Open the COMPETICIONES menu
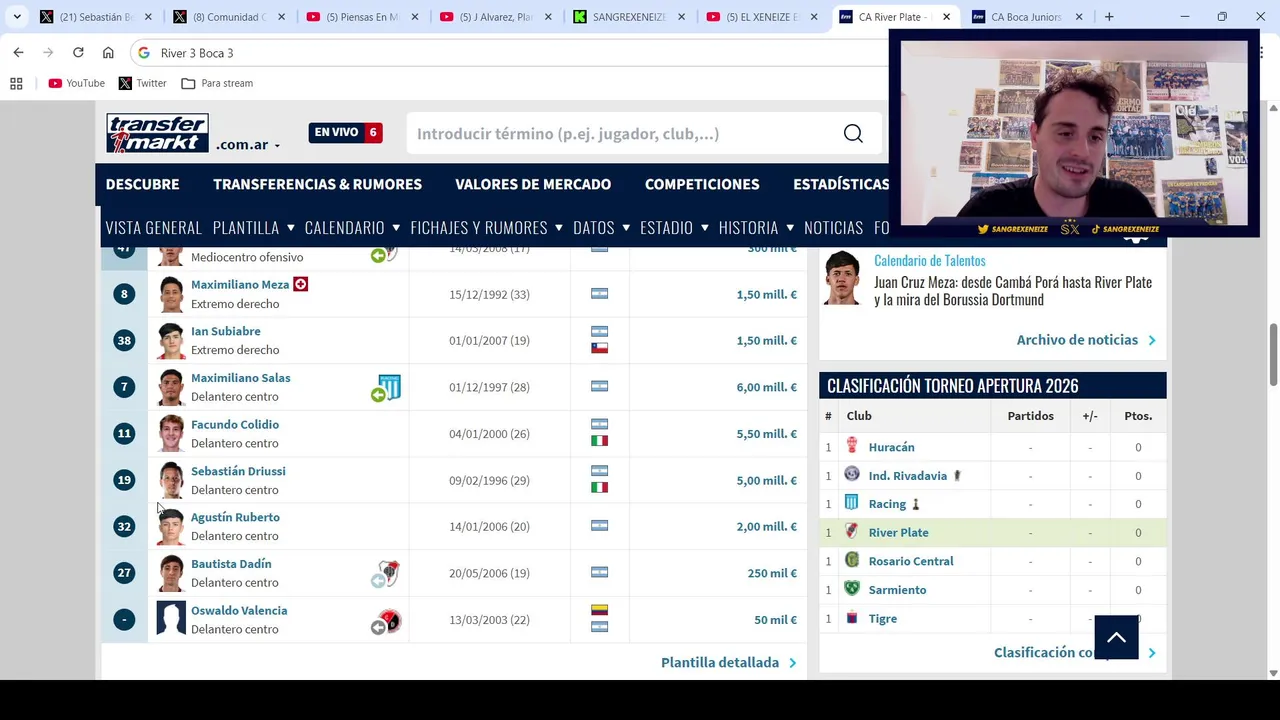Viewport: 1280px width, 720px height. [702, 184]
